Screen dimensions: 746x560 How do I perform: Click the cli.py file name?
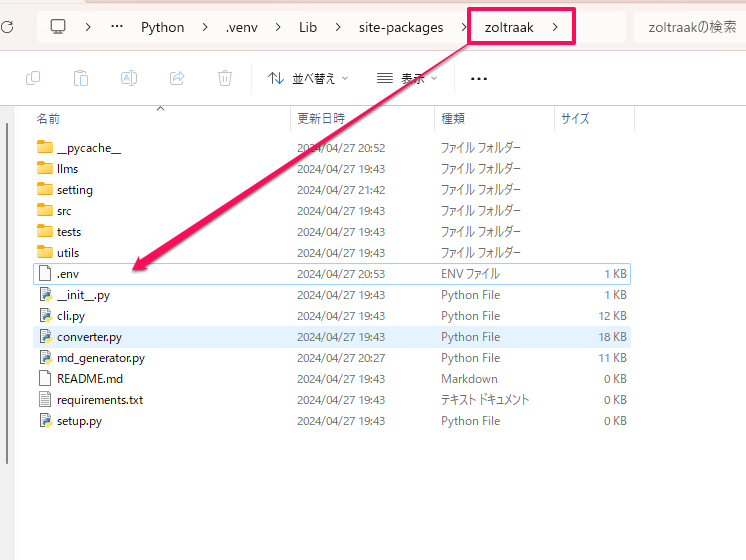click(x=71, y=316)
